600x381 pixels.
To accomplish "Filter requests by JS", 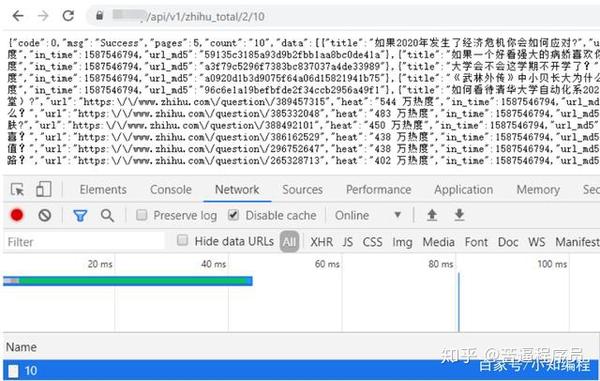I will pos(347,242).
